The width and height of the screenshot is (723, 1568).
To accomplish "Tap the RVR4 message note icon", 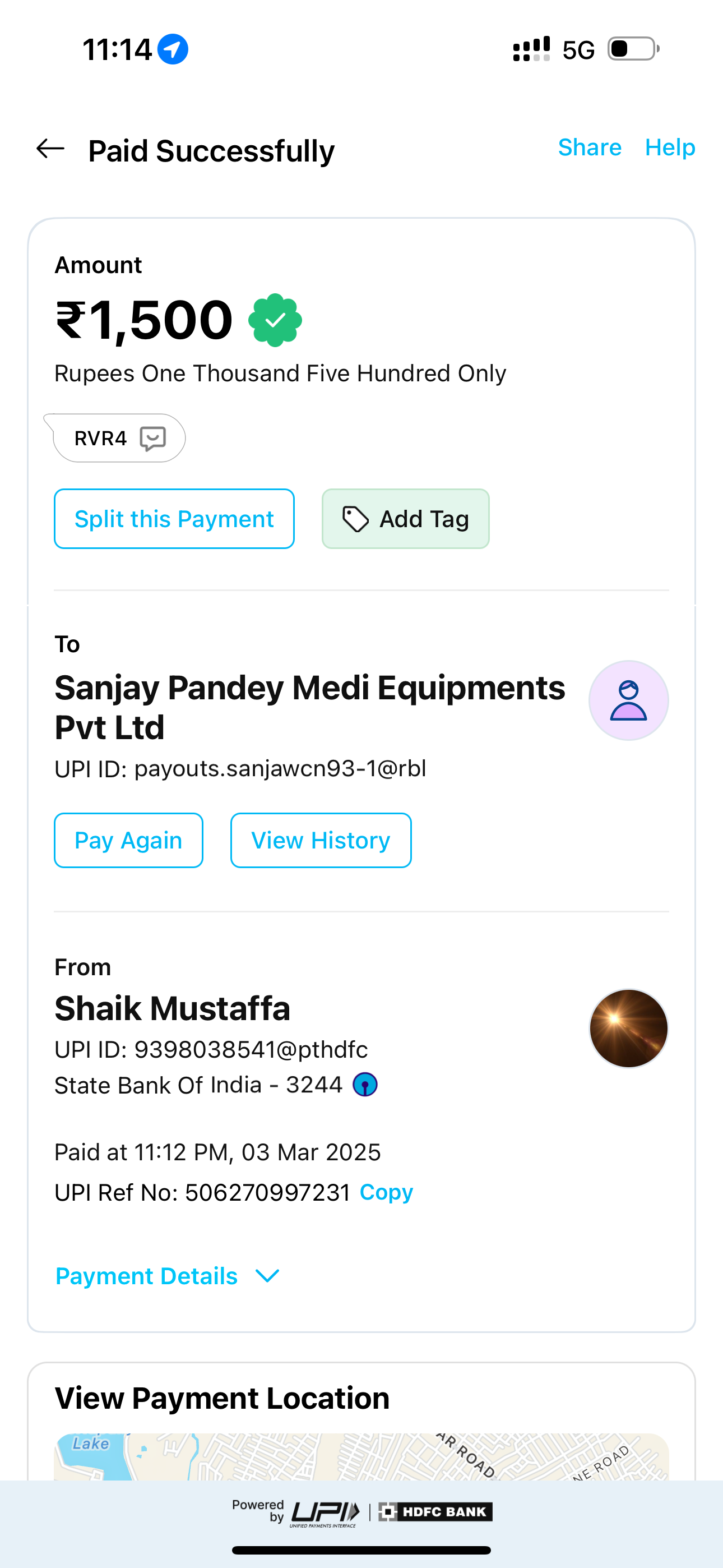I will (153, 438).
